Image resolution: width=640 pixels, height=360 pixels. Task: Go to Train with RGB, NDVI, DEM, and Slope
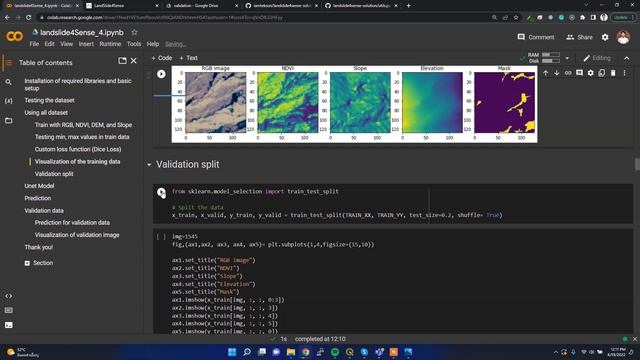(x=83, y=125)
